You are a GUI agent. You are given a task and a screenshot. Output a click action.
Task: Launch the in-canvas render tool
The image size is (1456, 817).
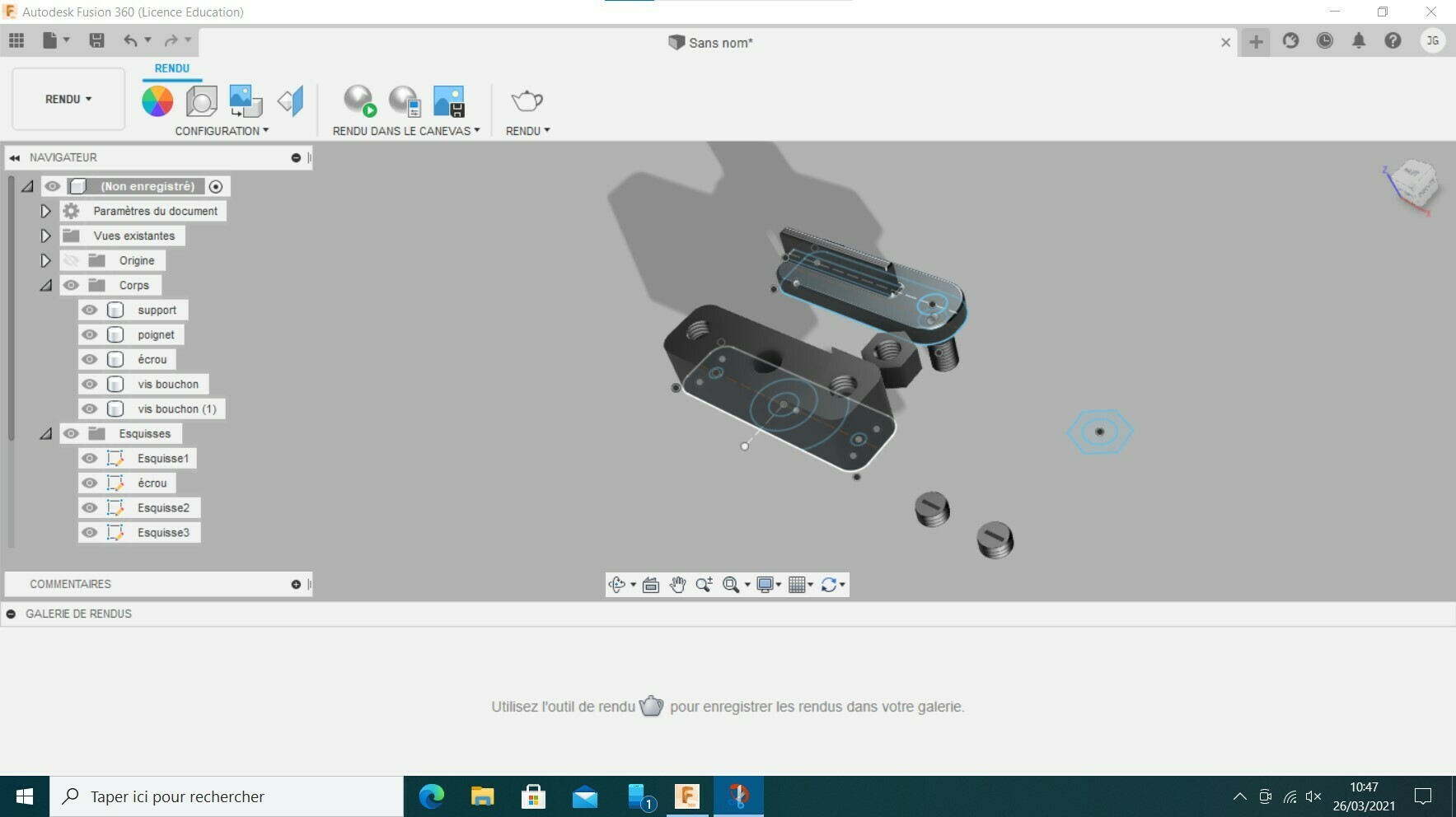(x=358, y=100)
